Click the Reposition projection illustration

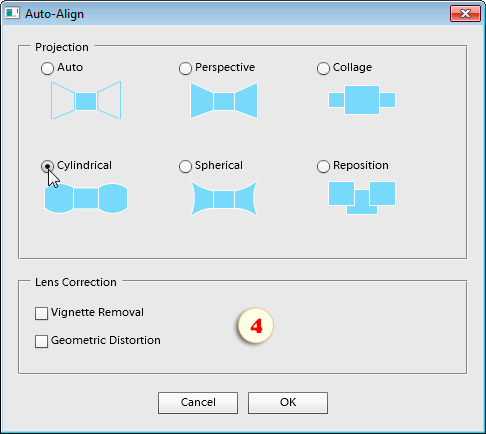(362, 198)
